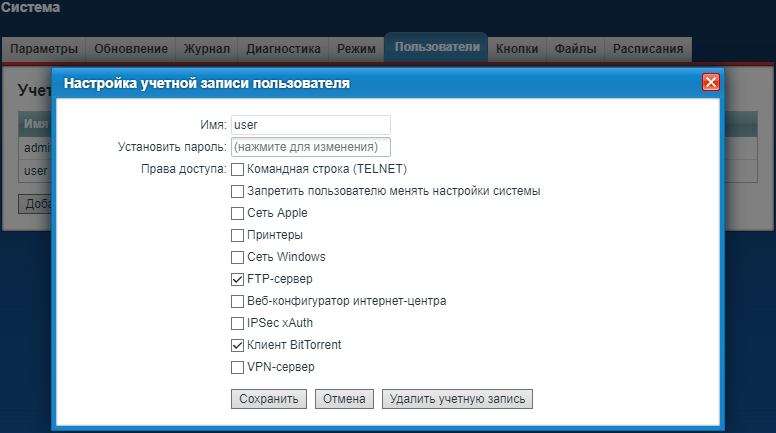
Task: Tick the Сеть Windows checkbox
Action: (238, 257)
